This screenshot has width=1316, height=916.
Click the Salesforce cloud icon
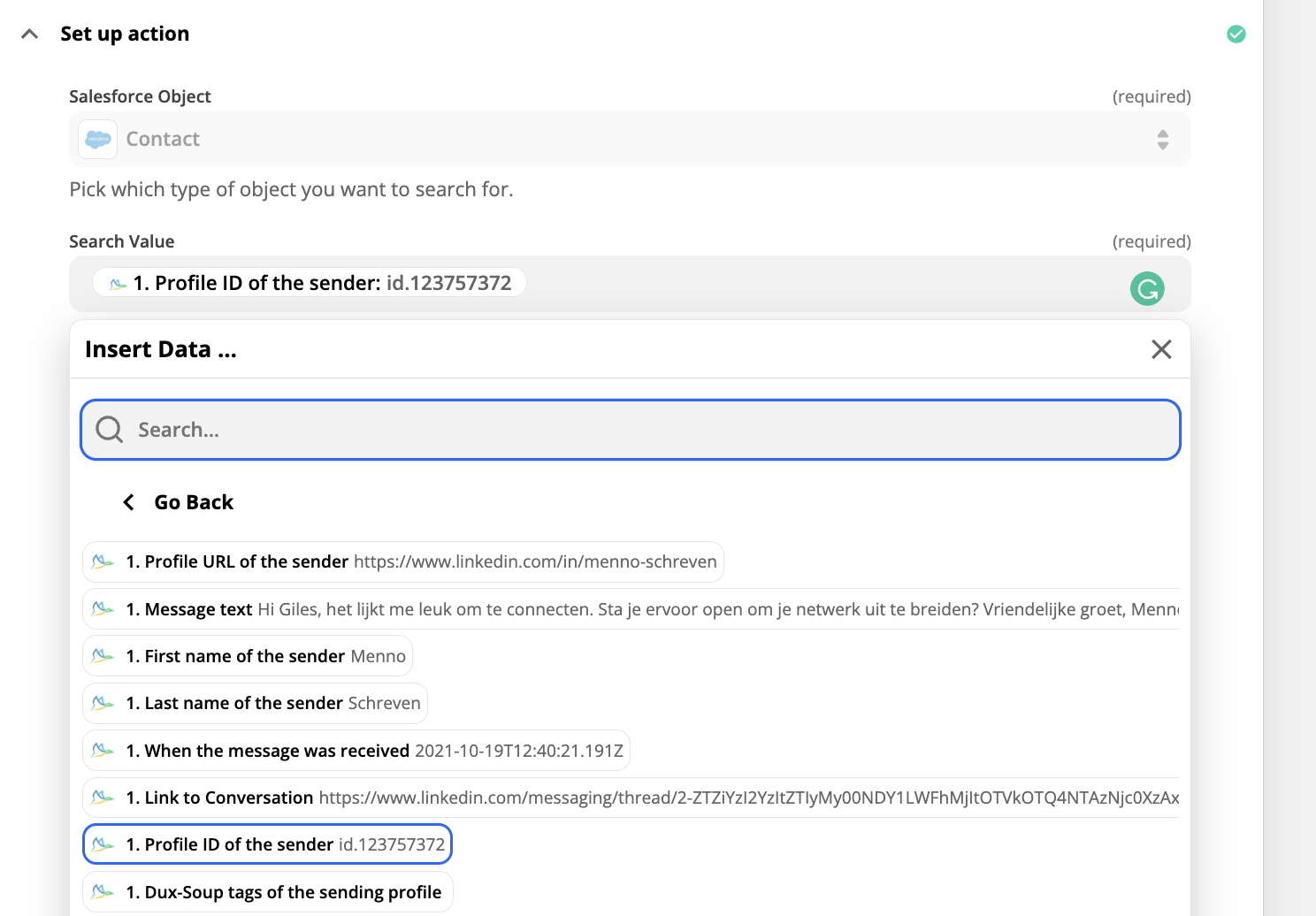pyautogui.click(x=98, y=139)
